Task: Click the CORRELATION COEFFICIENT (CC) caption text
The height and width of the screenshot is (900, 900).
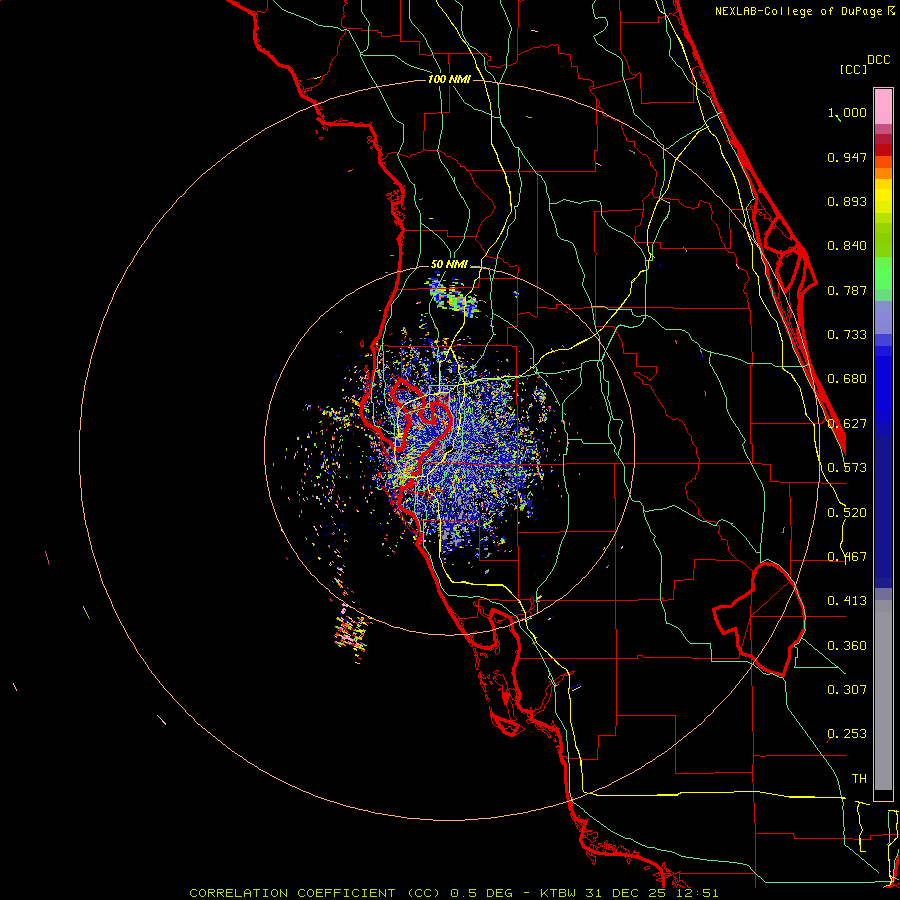Action: [x=315, y=893]
